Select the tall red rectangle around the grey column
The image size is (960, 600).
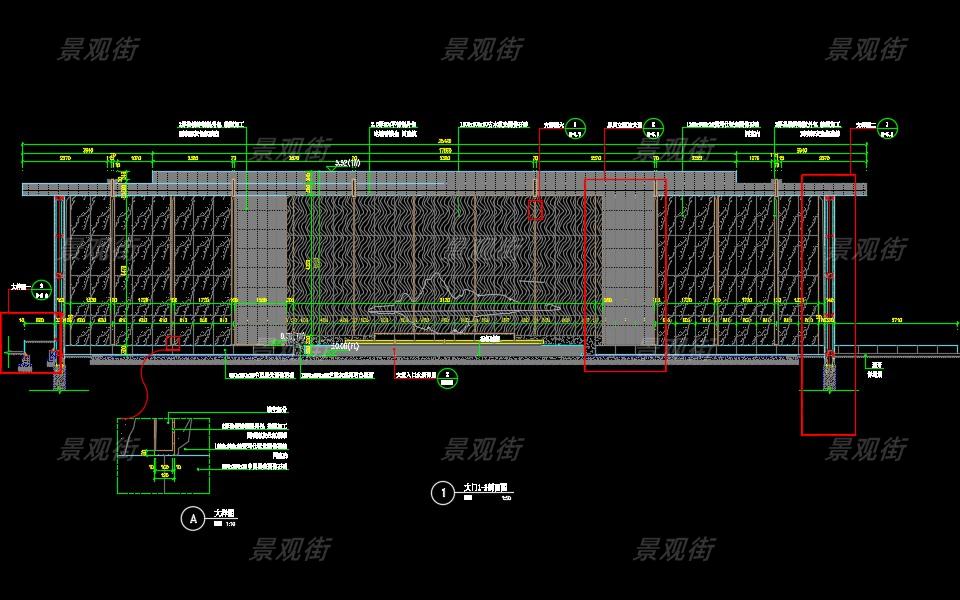625,275
